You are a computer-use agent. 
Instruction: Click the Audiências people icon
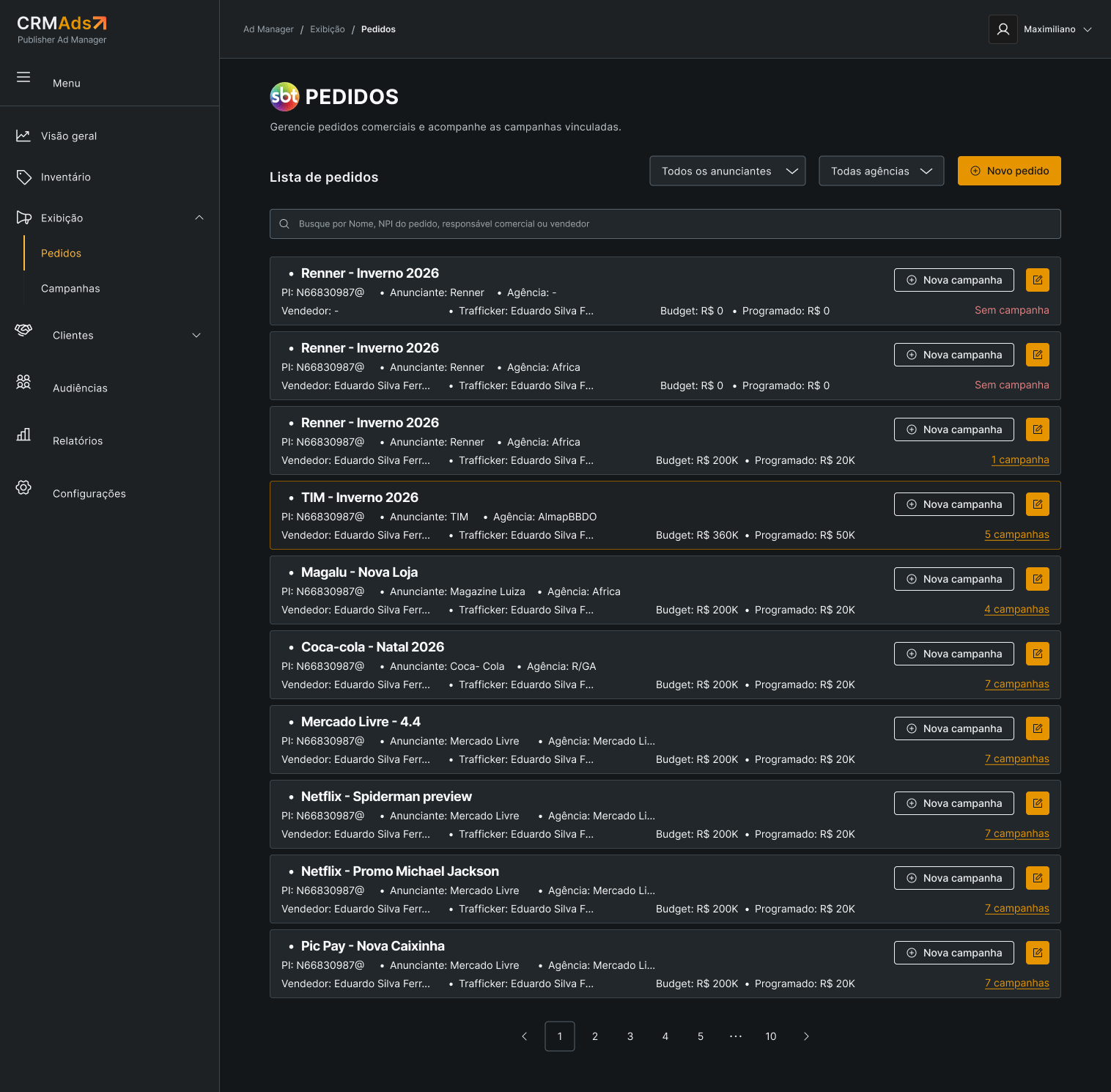(23, 382)
